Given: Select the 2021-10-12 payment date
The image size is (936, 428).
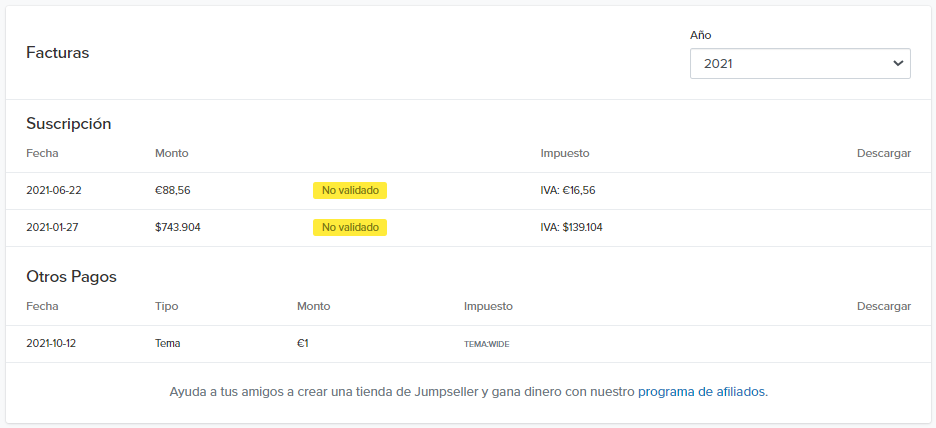Looking at the screenshot, I should click(x=51, y=343).
